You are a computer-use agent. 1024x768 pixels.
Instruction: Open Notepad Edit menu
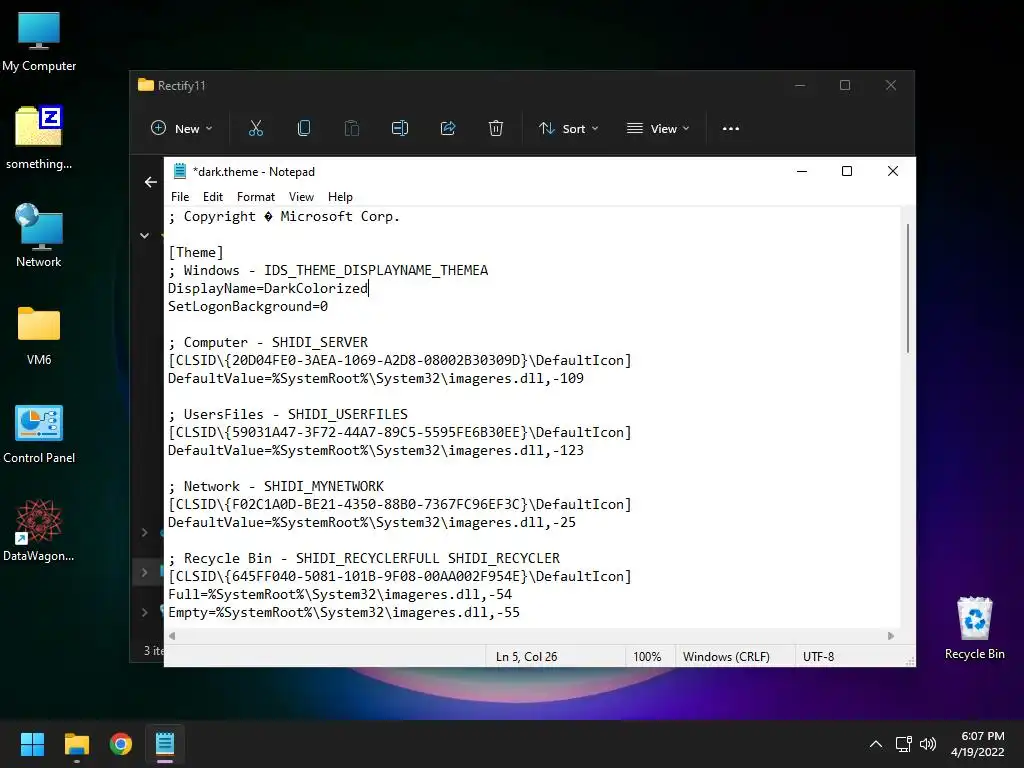tap(213, 197)
